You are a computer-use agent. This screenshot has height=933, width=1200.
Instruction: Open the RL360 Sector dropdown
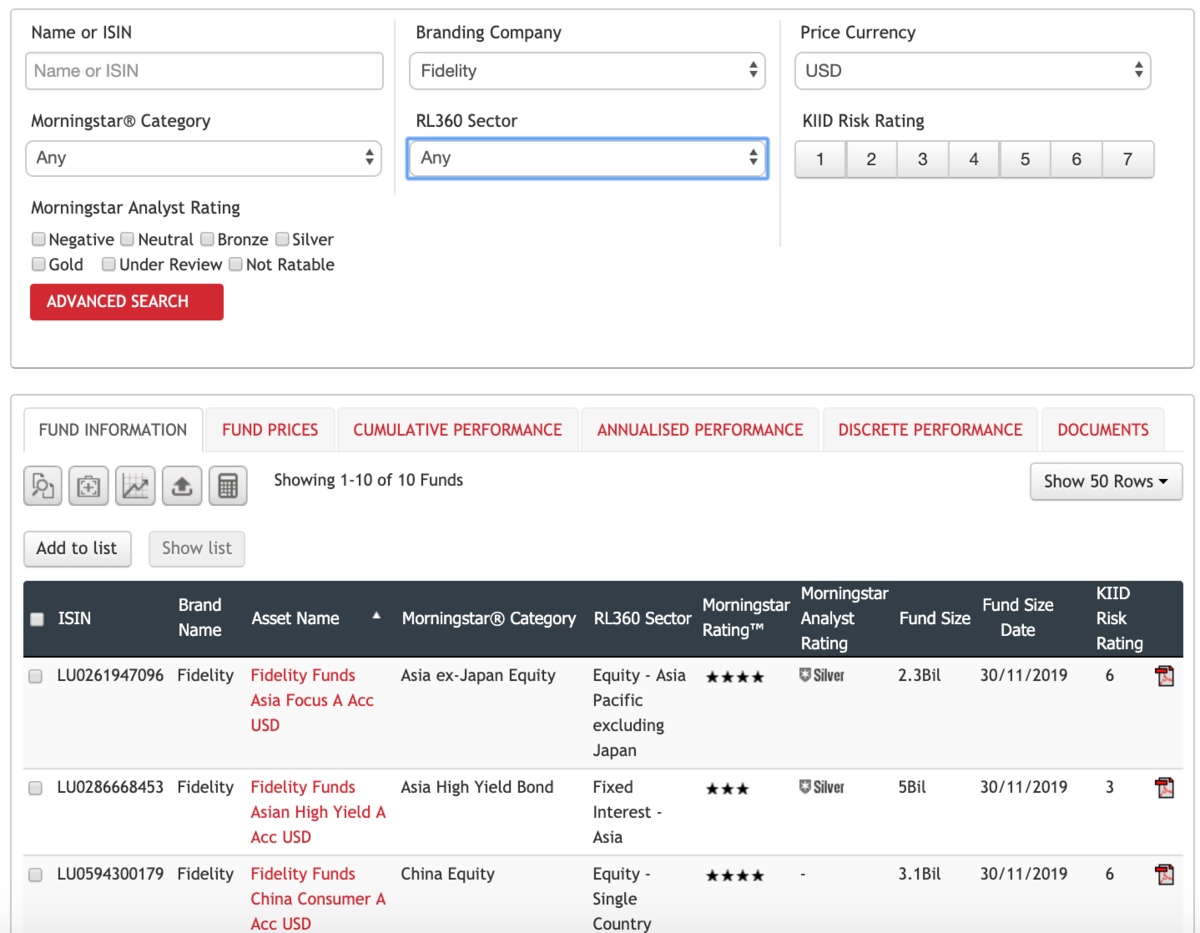tap(587, 158)
